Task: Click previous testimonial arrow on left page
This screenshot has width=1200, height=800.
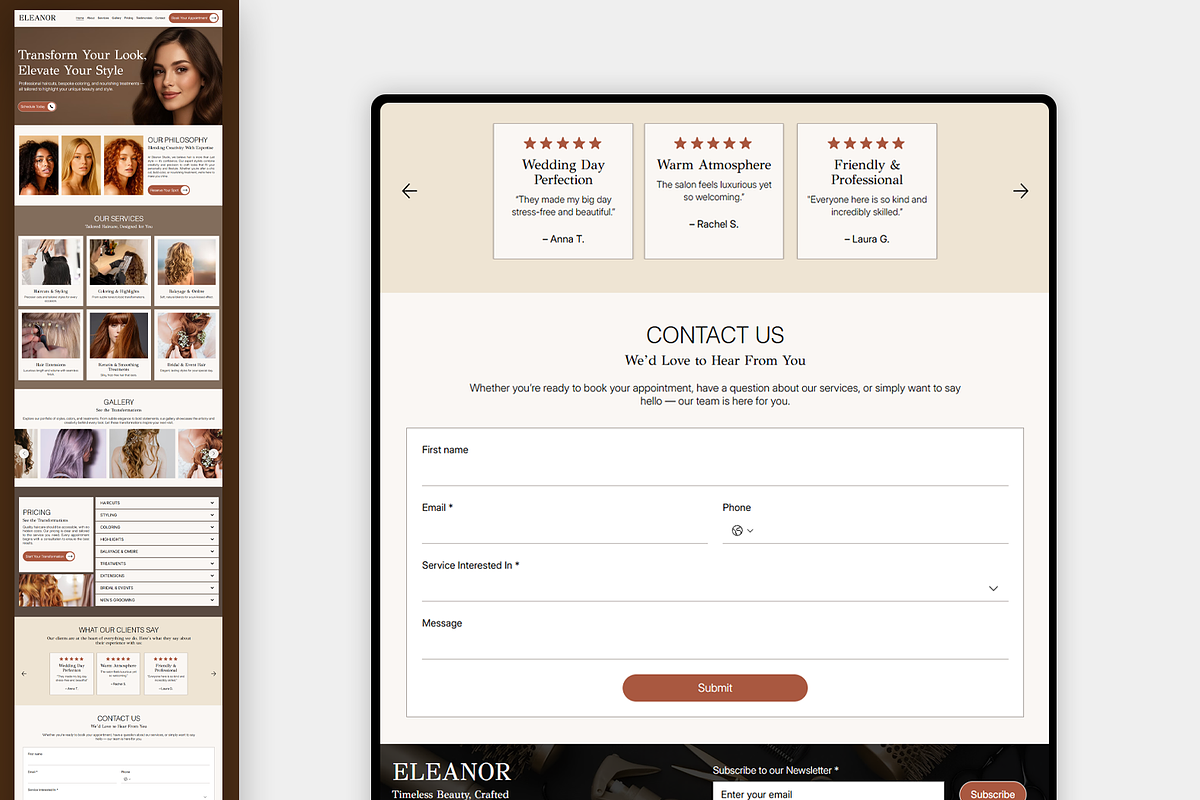Action: click(24, 674)
